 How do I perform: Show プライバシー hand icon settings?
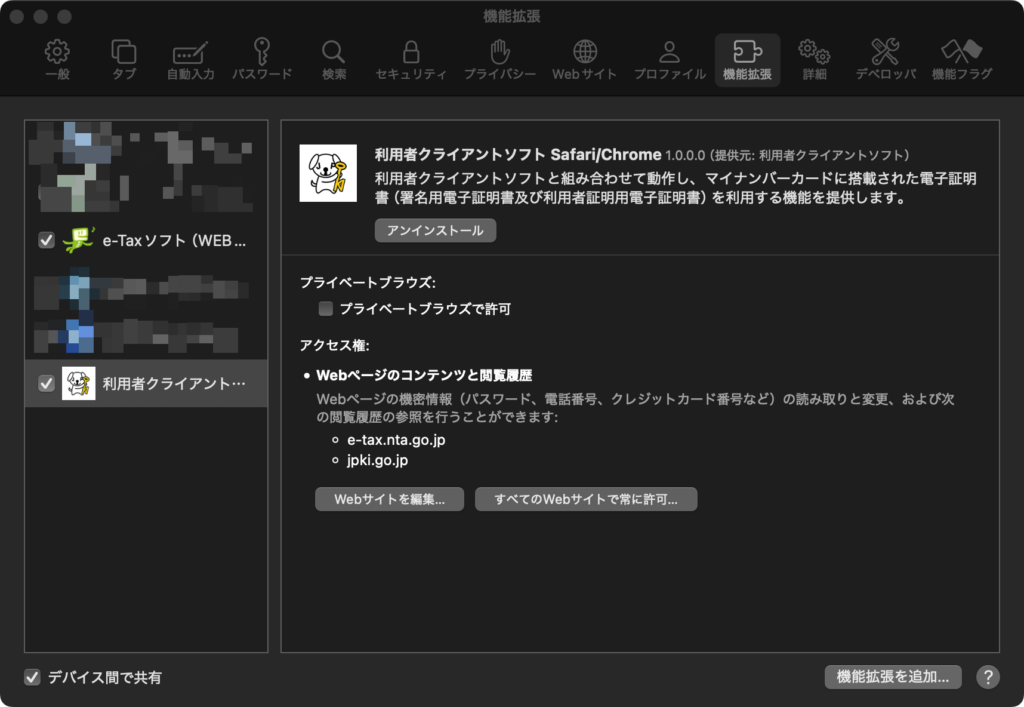pos(499,60)
